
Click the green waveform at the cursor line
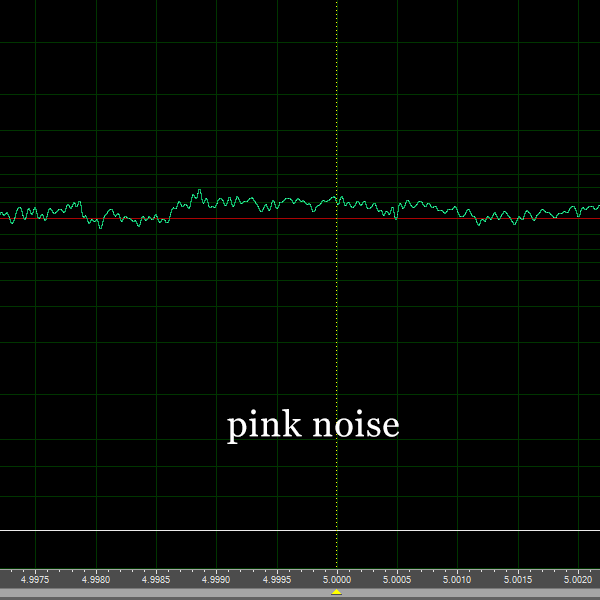(x=337, y=198)
